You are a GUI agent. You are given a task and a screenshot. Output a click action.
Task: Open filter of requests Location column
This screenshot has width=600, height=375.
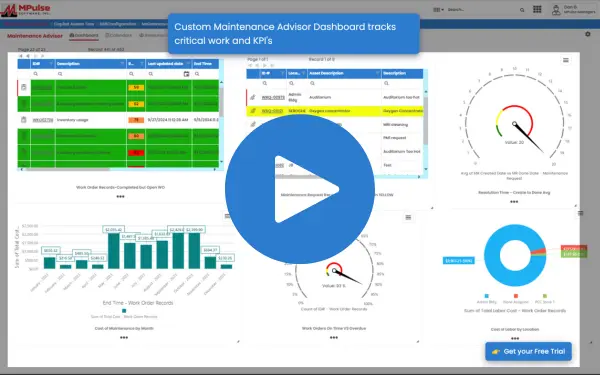pyautogui.click(x=303, y=73)
